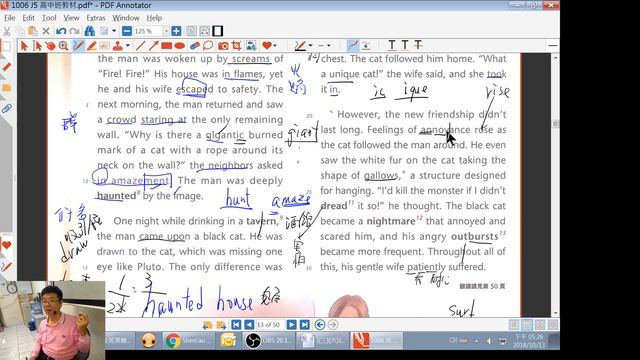Viewport: 640px width, 360px height.
Task: Click the first underline T text style
Action: 391,46
